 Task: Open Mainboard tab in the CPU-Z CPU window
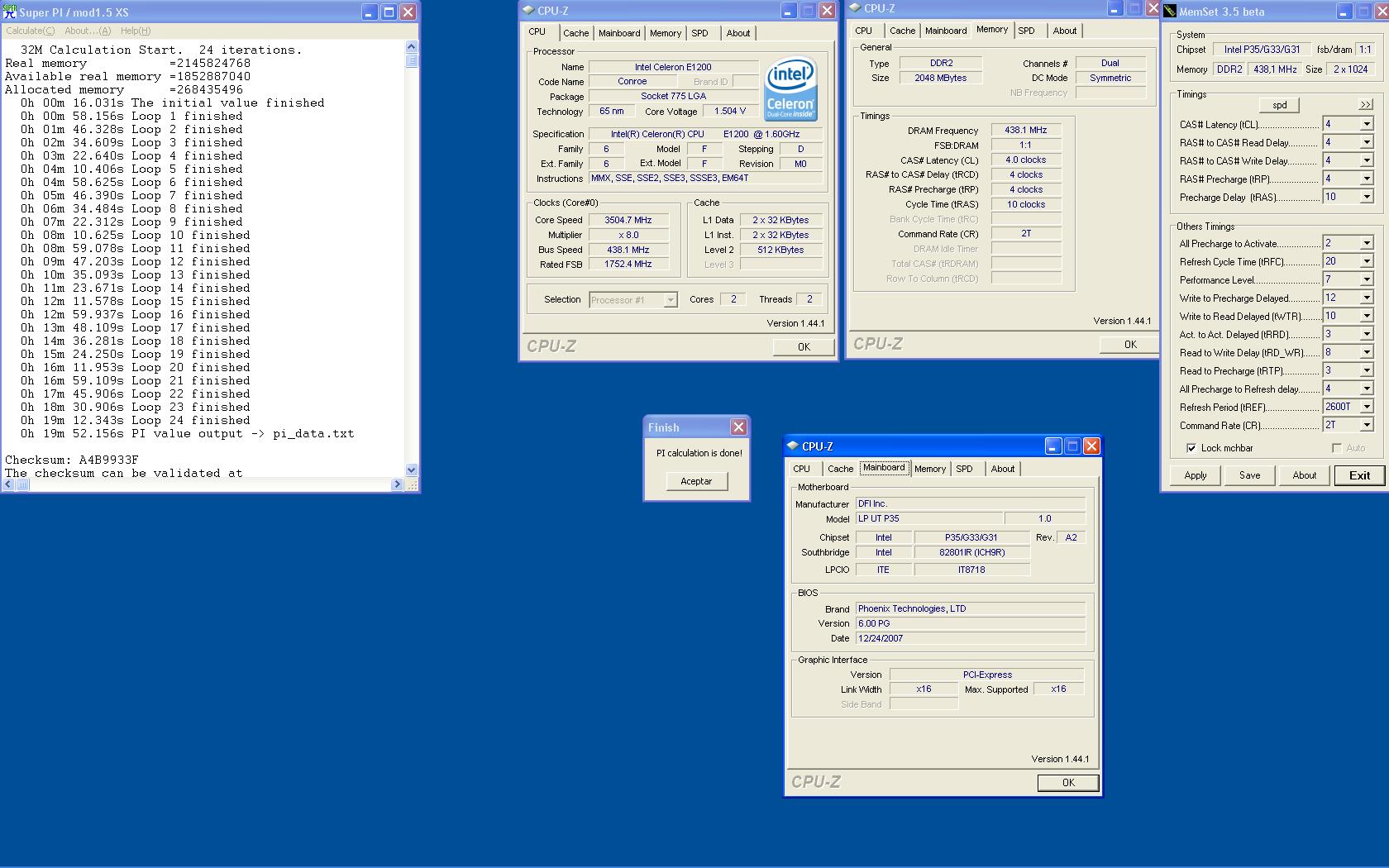point(619,33)
